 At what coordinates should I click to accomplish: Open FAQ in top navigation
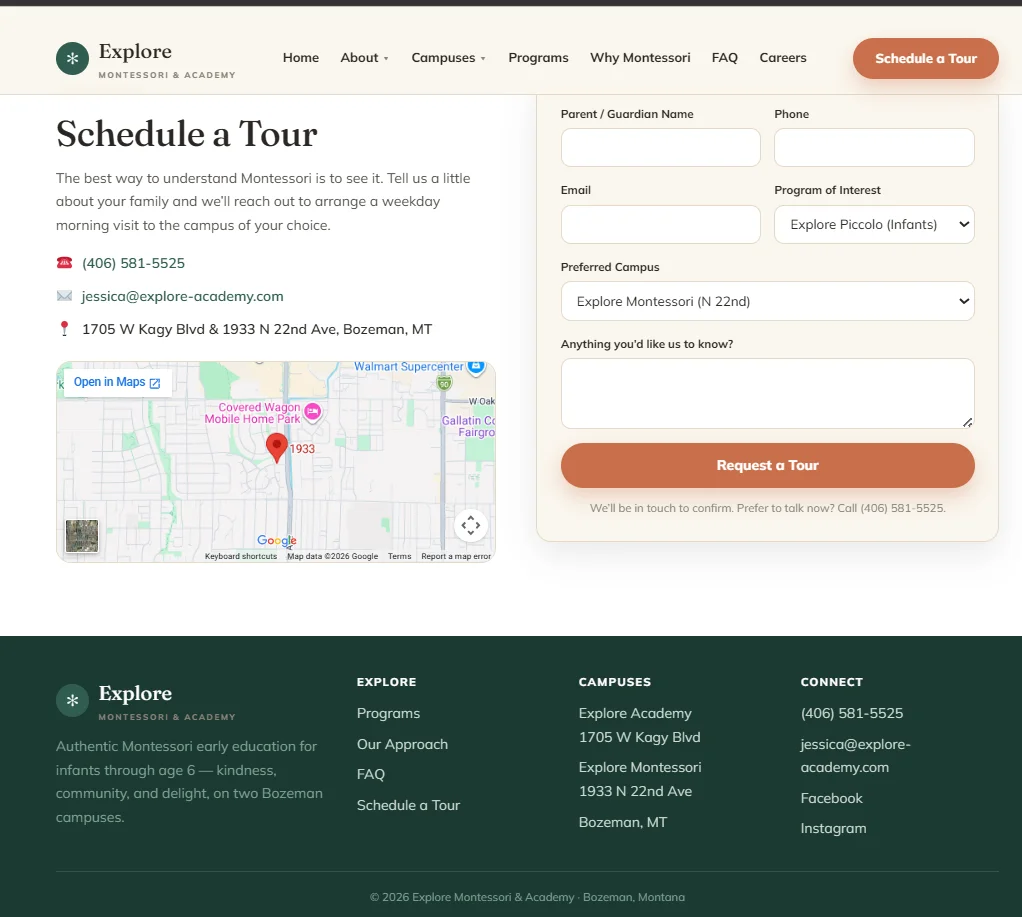point(725,58)
